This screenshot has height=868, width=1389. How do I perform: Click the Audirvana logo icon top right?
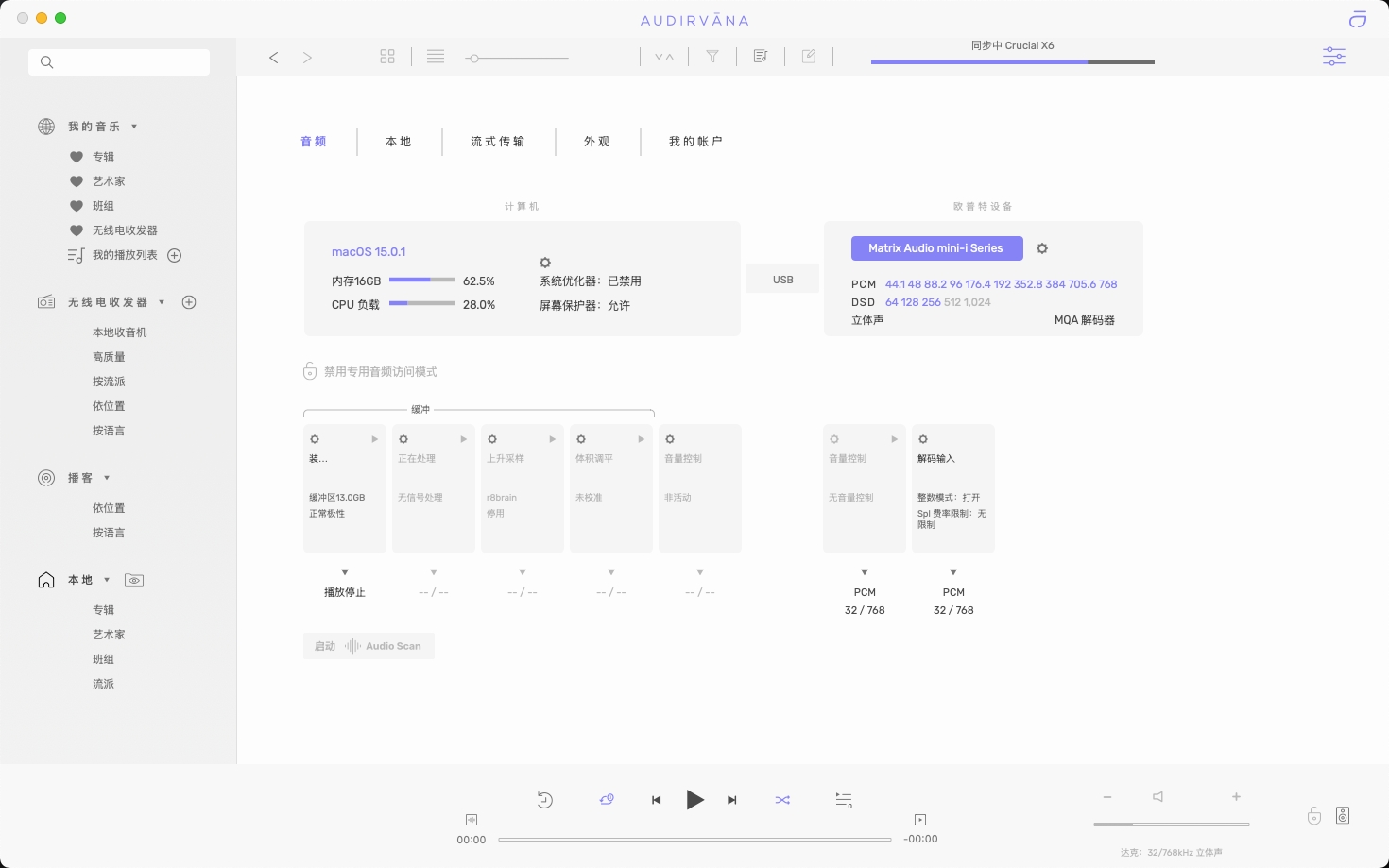[1358, 19]
